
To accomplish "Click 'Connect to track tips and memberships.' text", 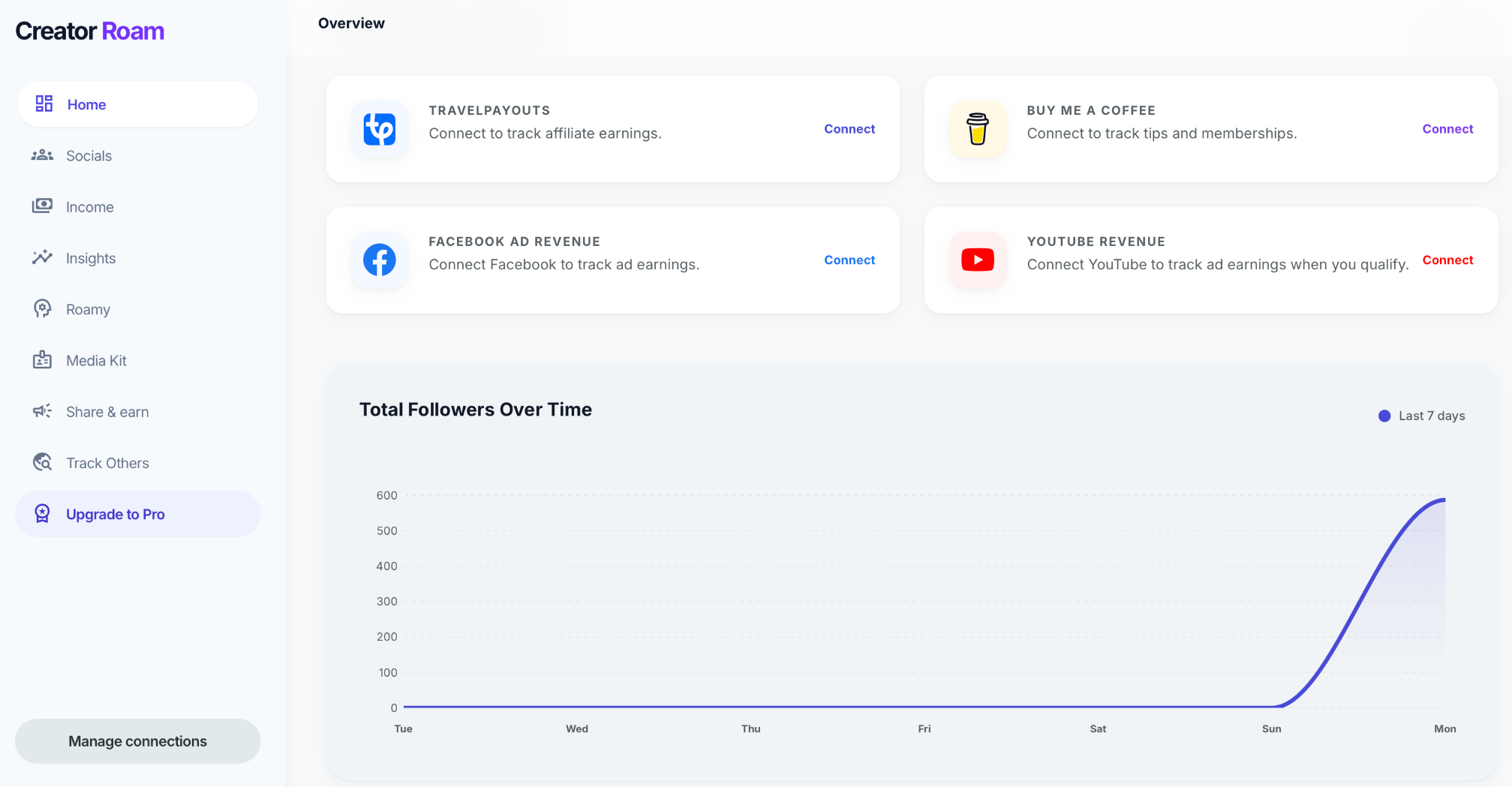I will coord(1162,134).
